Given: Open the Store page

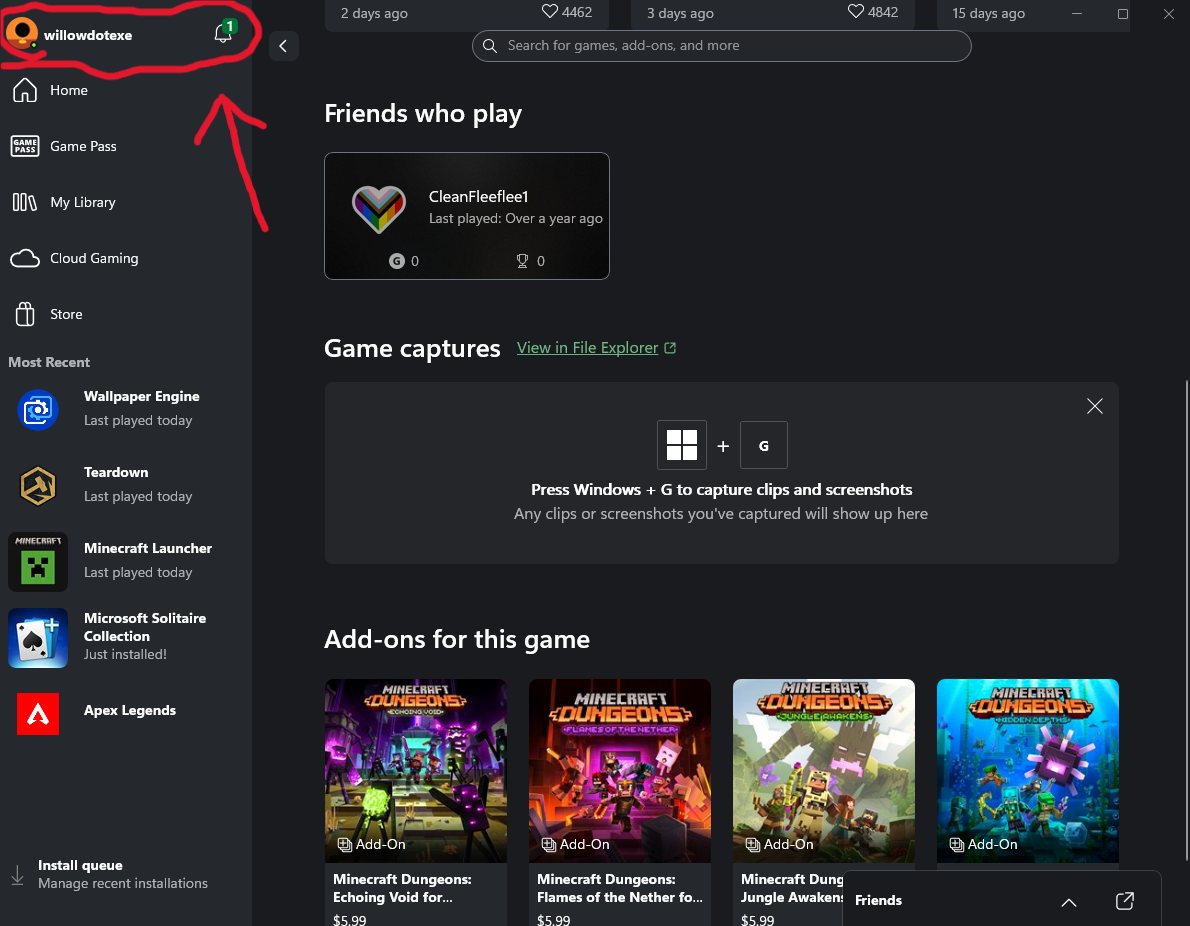Looking at the screenshot, I should point(65,314).
